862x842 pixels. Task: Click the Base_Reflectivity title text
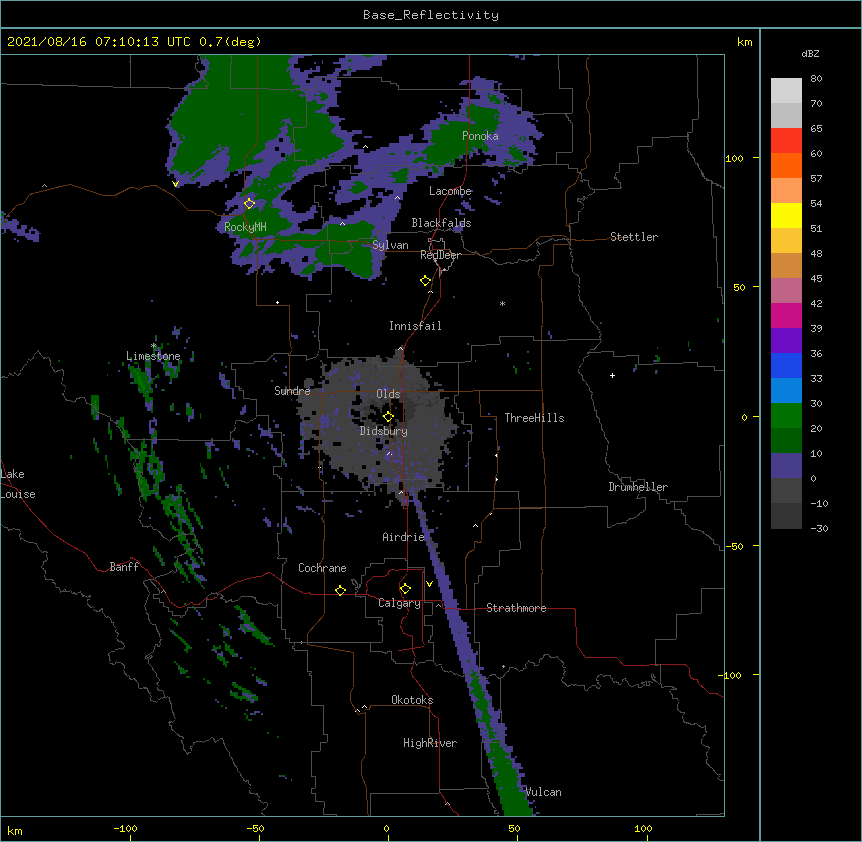point(431,15)
